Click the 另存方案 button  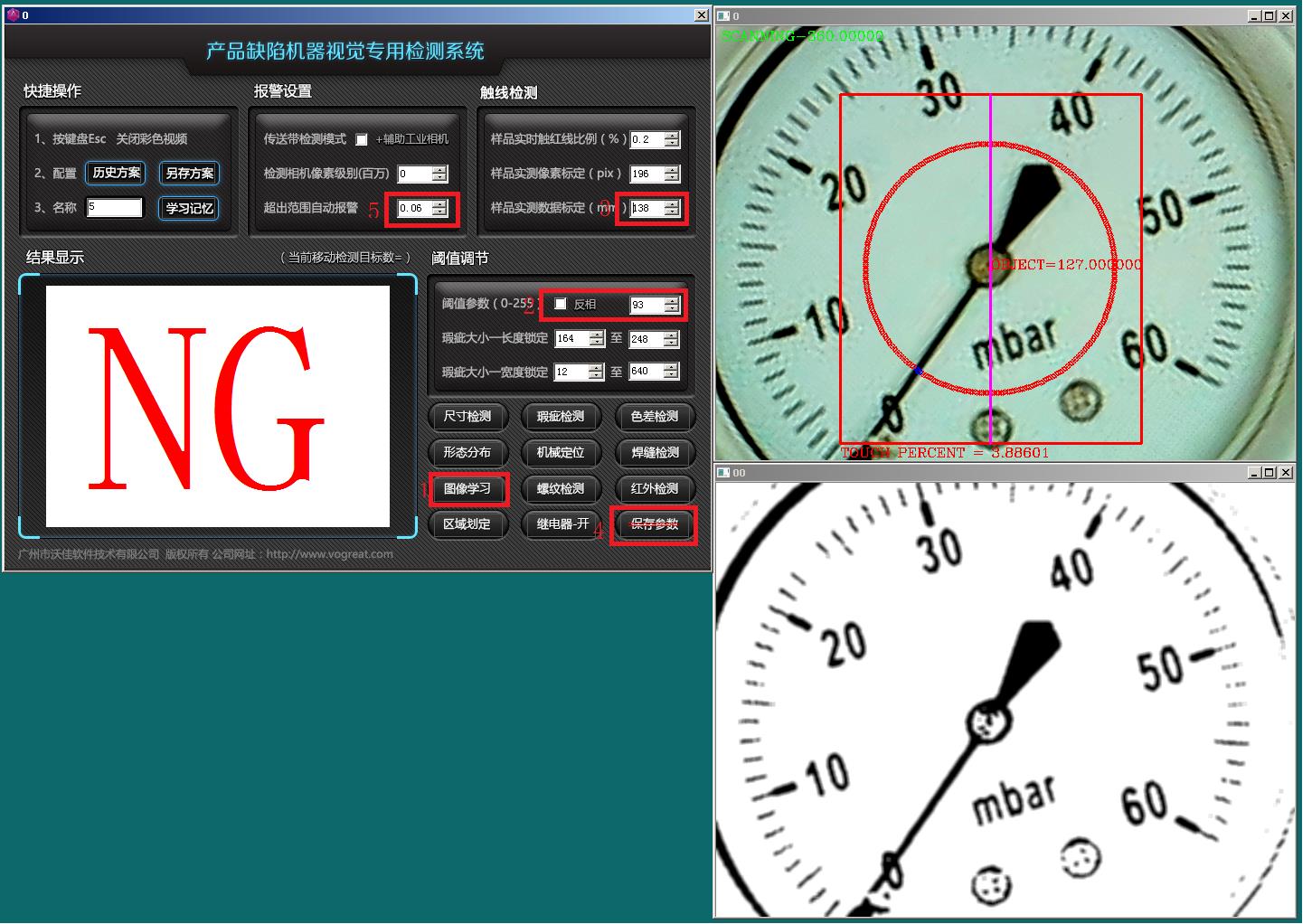(189, 173)
